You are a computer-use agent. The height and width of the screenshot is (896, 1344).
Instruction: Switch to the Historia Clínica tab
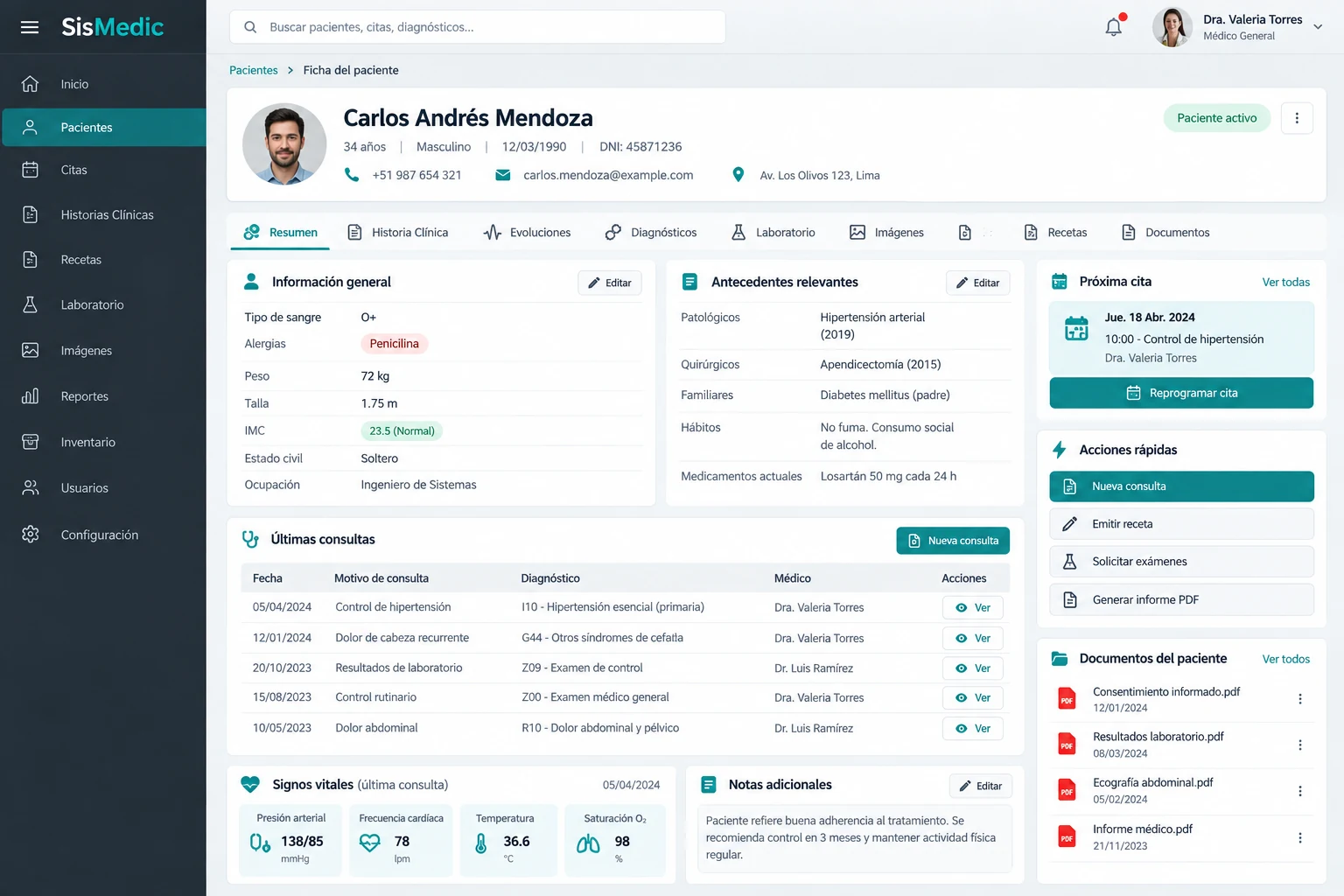[398, 233]
